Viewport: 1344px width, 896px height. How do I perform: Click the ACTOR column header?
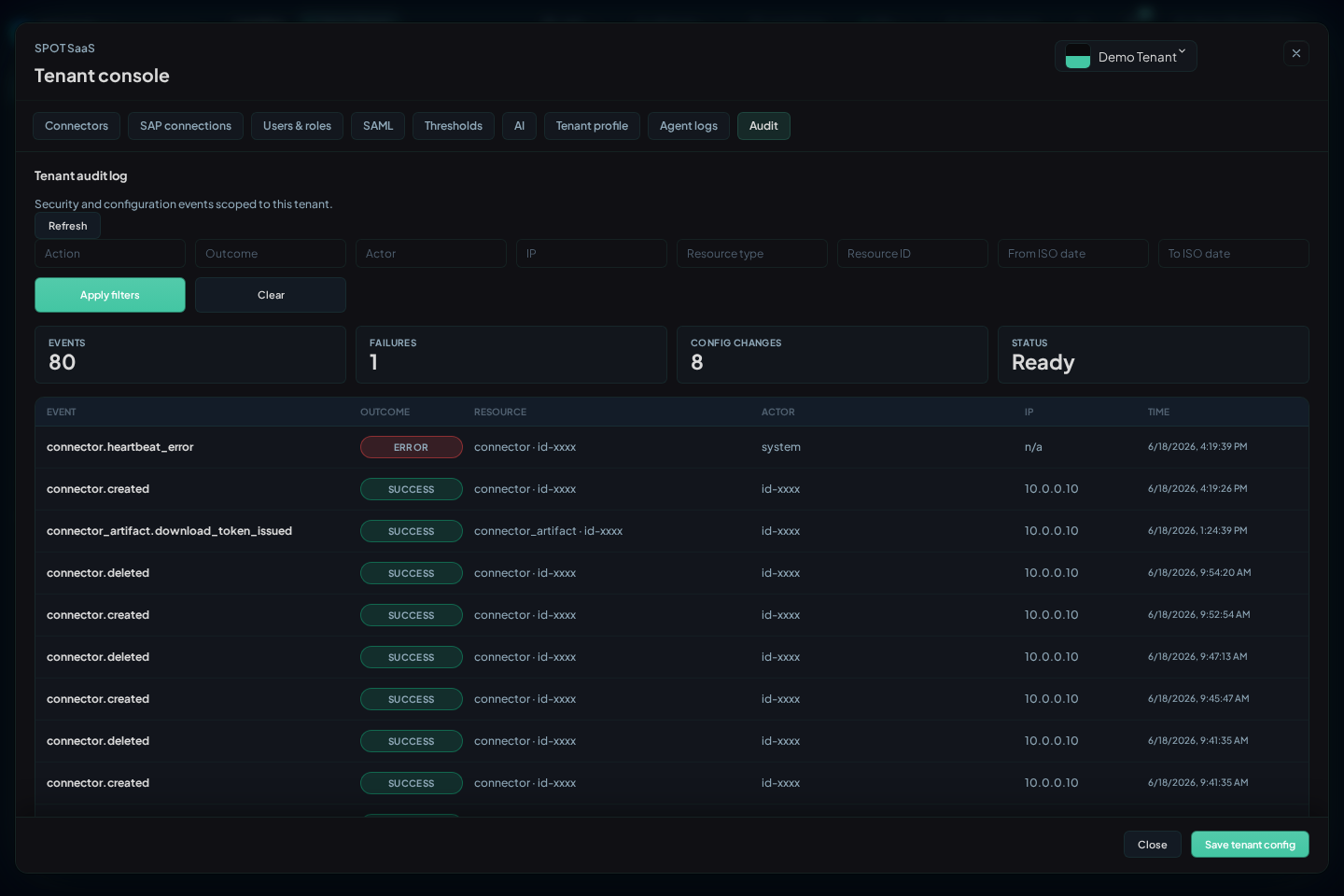[778, 412]
